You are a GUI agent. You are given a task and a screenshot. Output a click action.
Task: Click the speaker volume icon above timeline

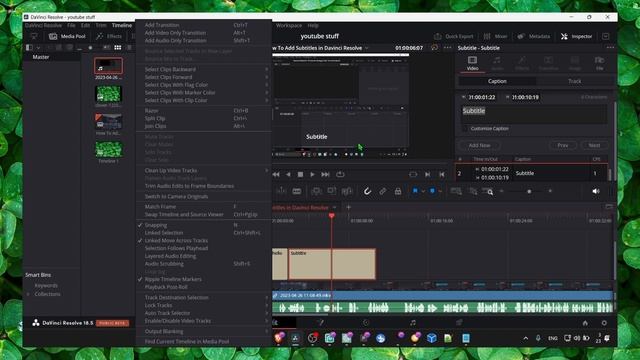[596, 191]
